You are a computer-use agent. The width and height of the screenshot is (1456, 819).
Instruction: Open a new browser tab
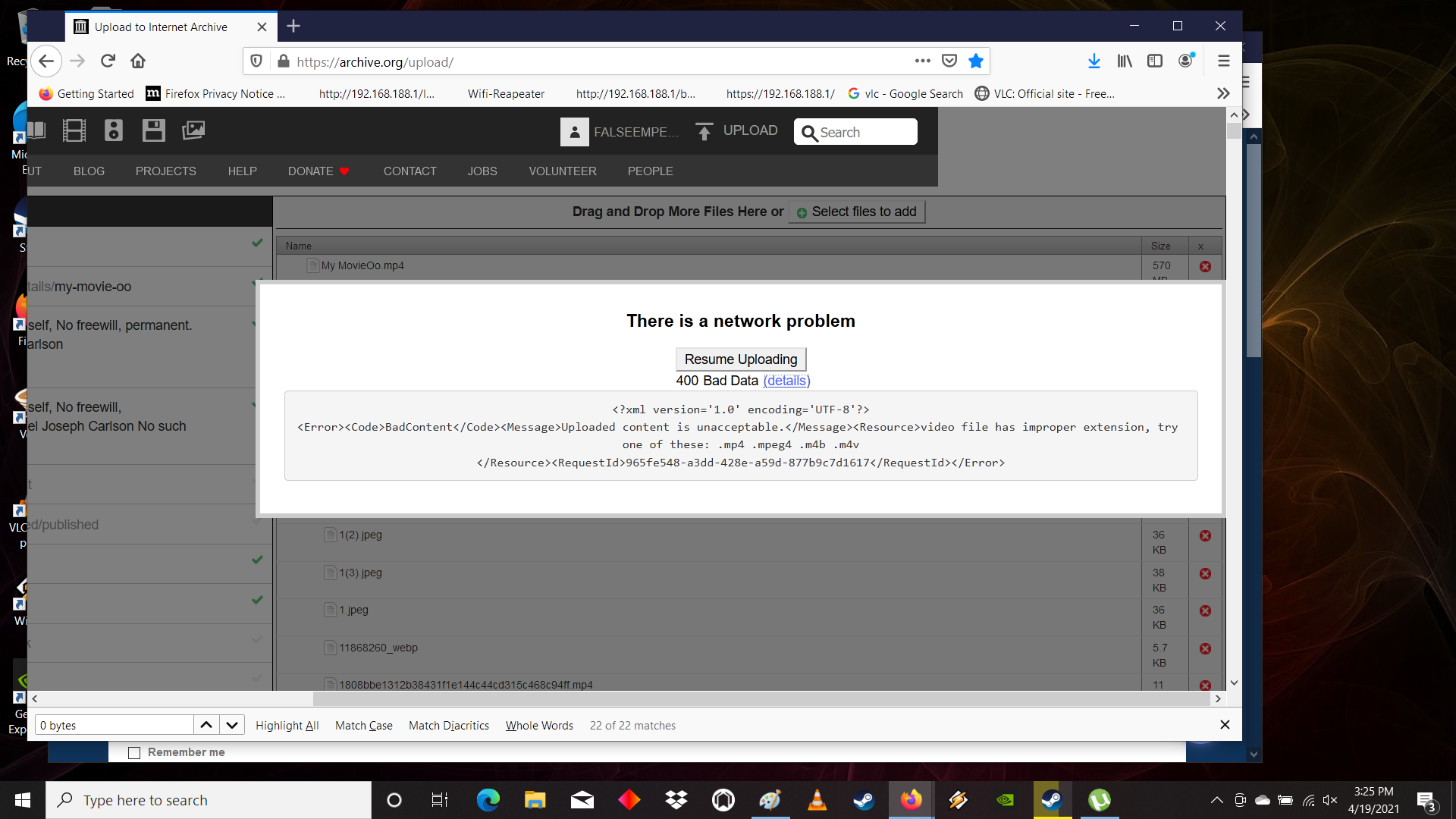click(293, 27)
